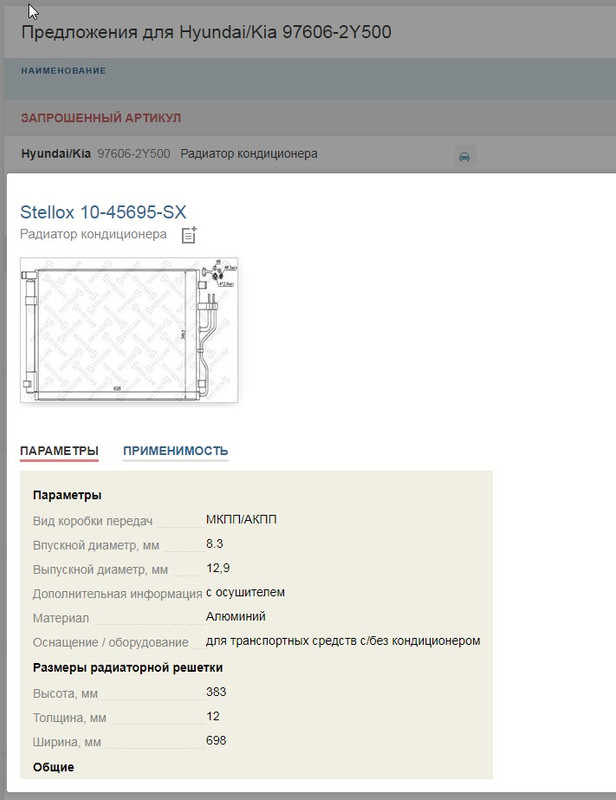Click the car applicability icon in Hyundai/Kia row
This screenshot has width=616, height=800.
pyautogui.click(x=464, y=156)
